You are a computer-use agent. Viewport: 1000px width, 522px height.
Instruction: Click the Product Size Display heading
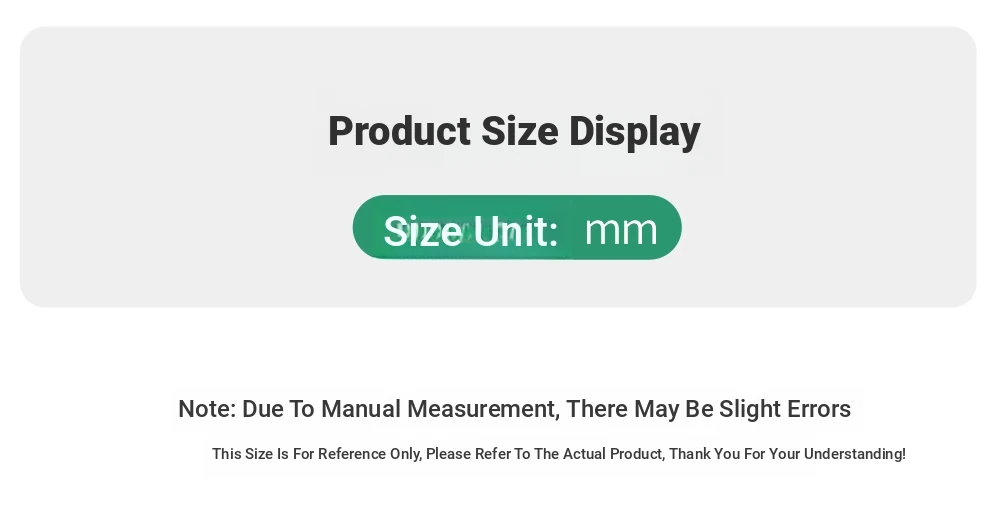click(x=514, y=132)
